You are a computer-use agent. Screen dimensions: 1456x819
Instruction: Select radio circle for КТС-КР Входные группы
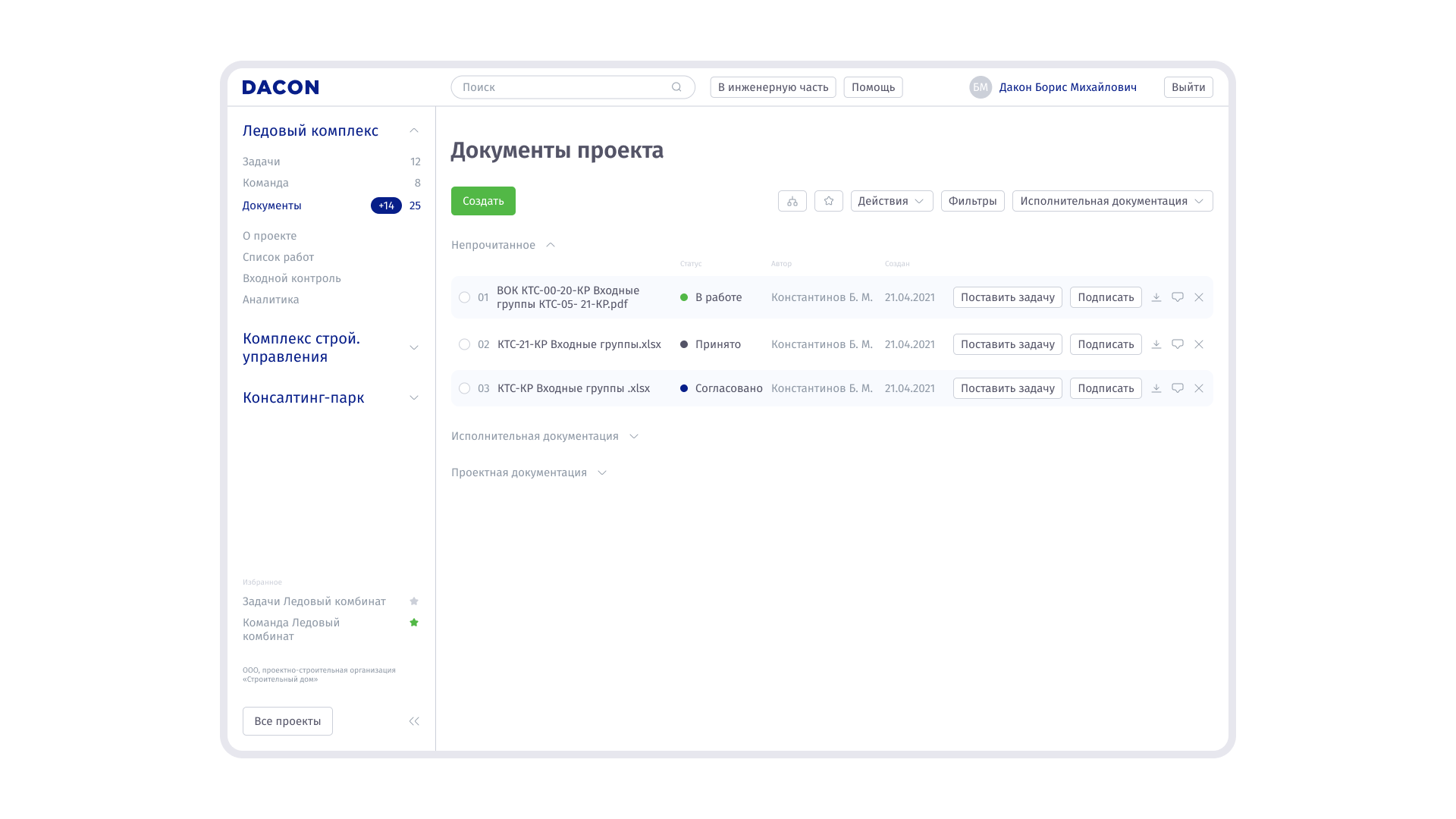click(x=464, y=388)
